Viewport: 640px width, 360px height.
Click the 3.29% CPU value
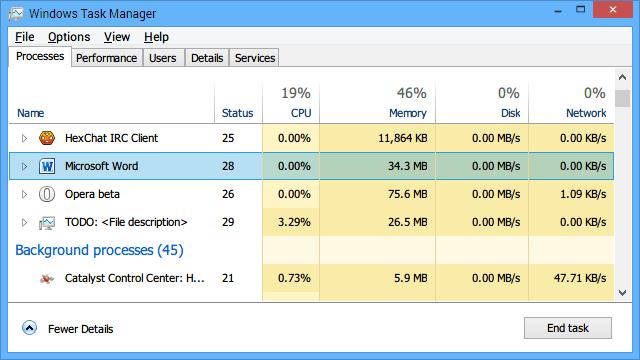[294, 222]
